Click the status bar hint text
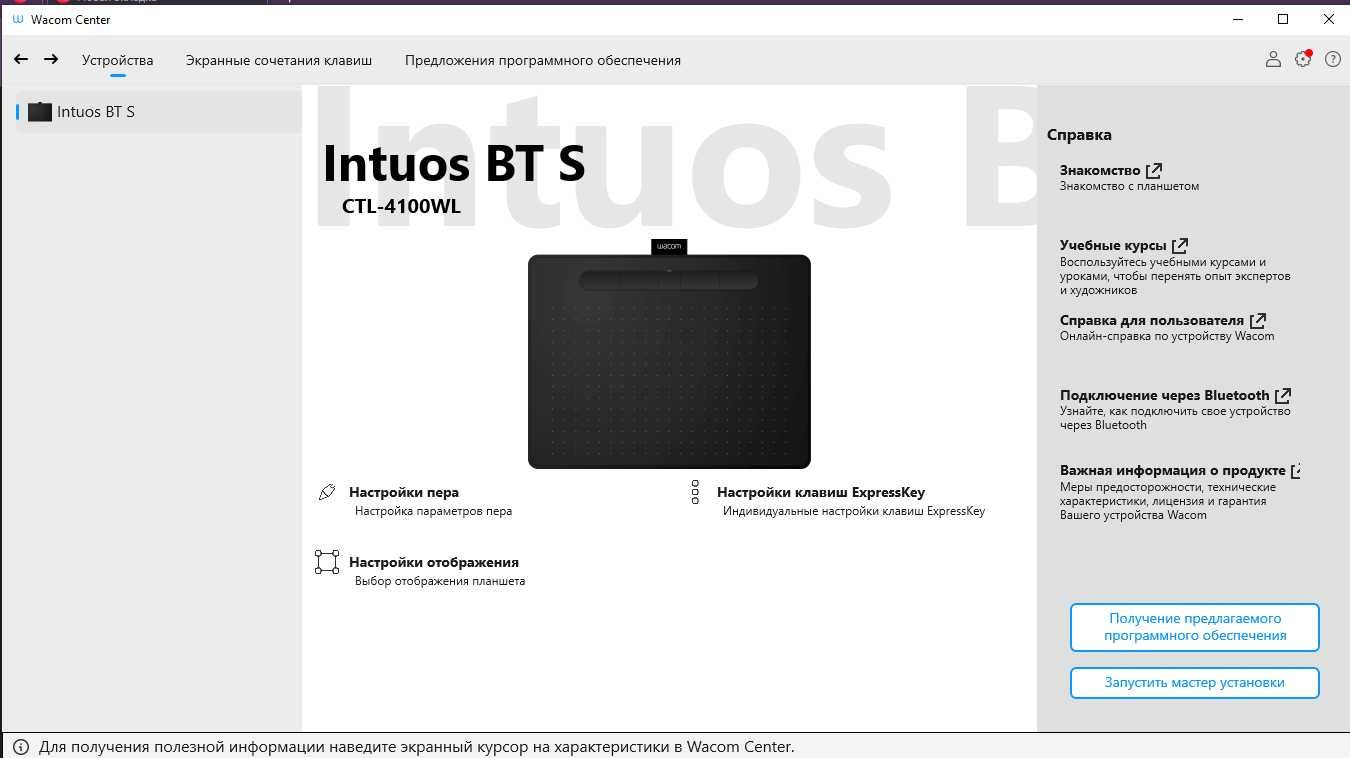Viewport: 1350px width, 758px height. coord(416,747)
